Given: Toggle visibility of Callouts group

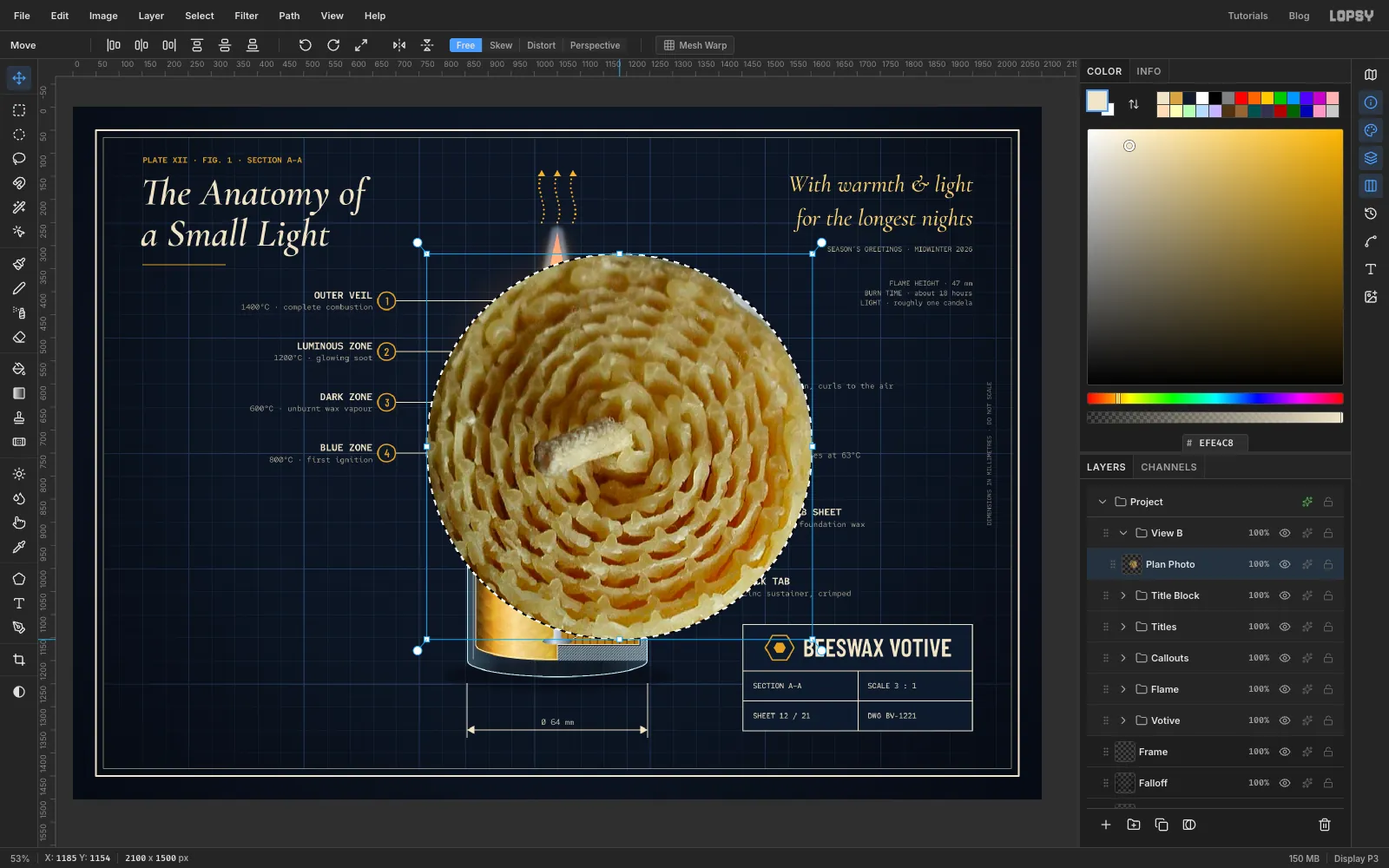Looking at the screenshot, I should point(1285,658).
